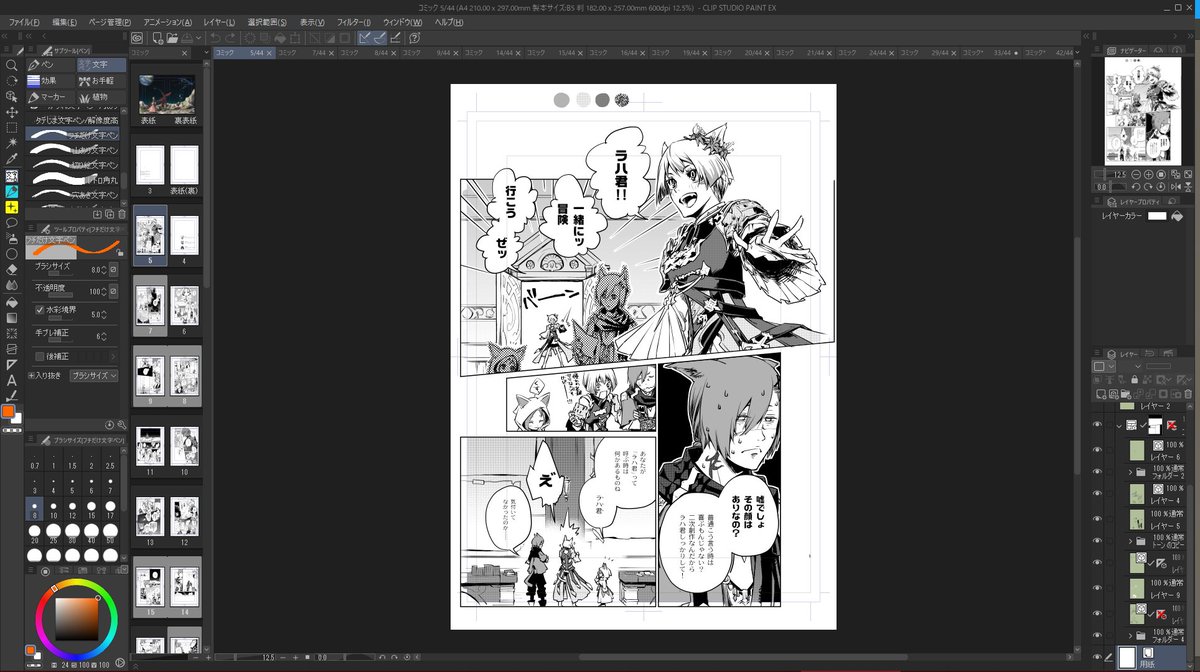Viewport: 1200px width, 672px height.
Task: Select the ペン sub tool group
Action: tap(50, 65)
